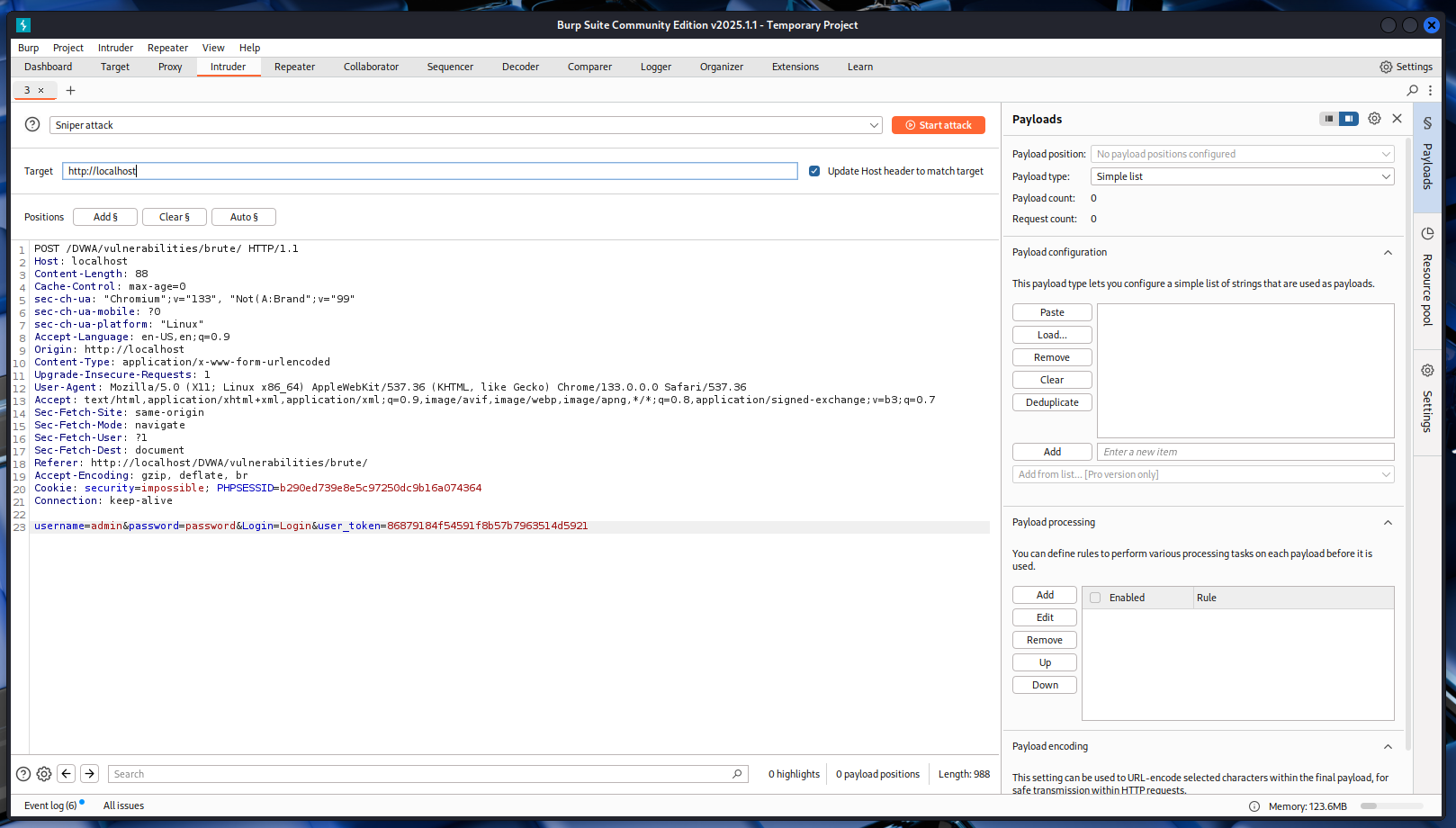Open the three-dot tab options menu

1430,90
